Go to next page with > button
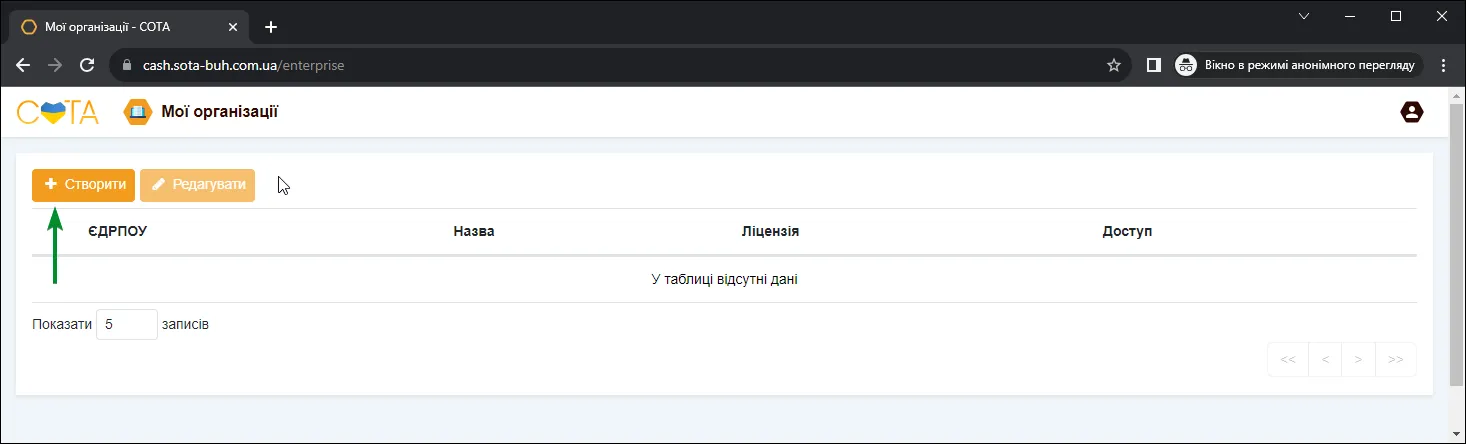The image size is (1466, 444). [1358, 359]
